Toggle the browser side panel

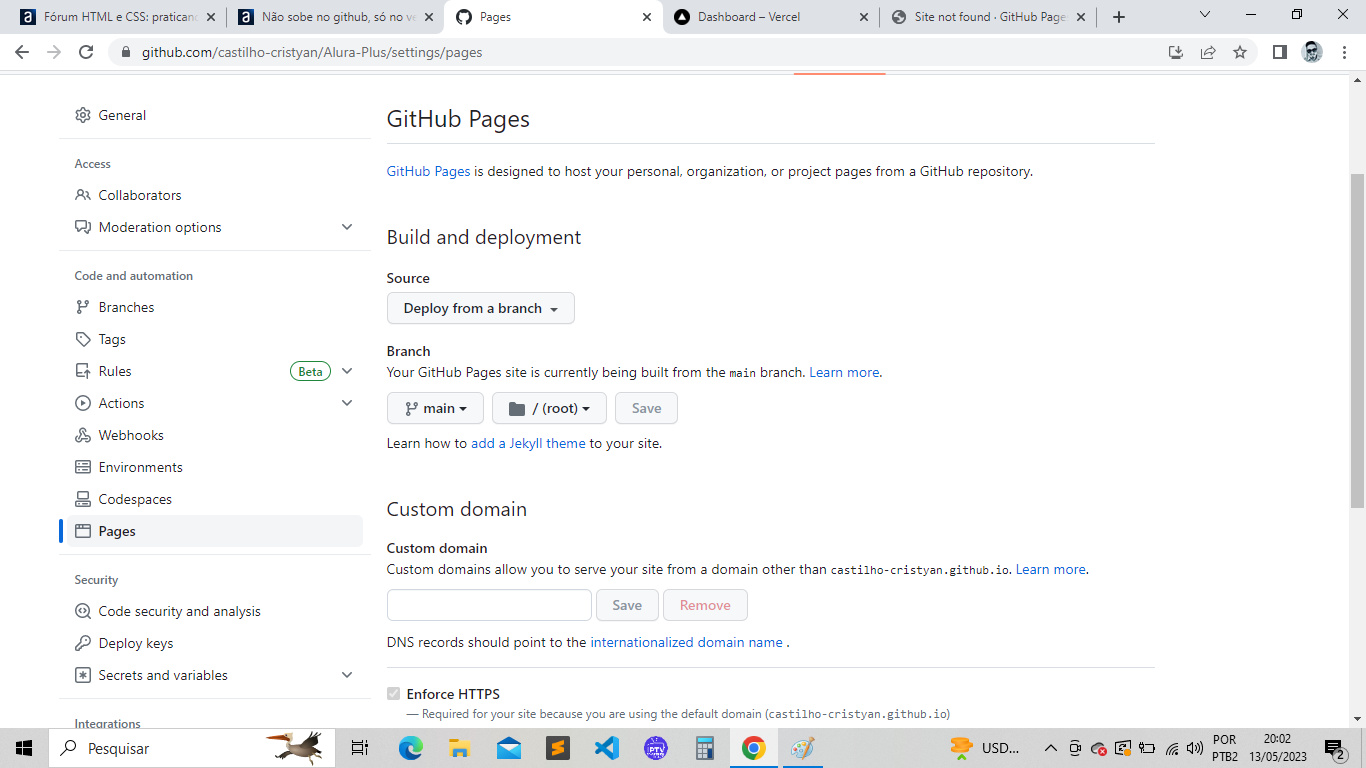[x=1280, y=52]
